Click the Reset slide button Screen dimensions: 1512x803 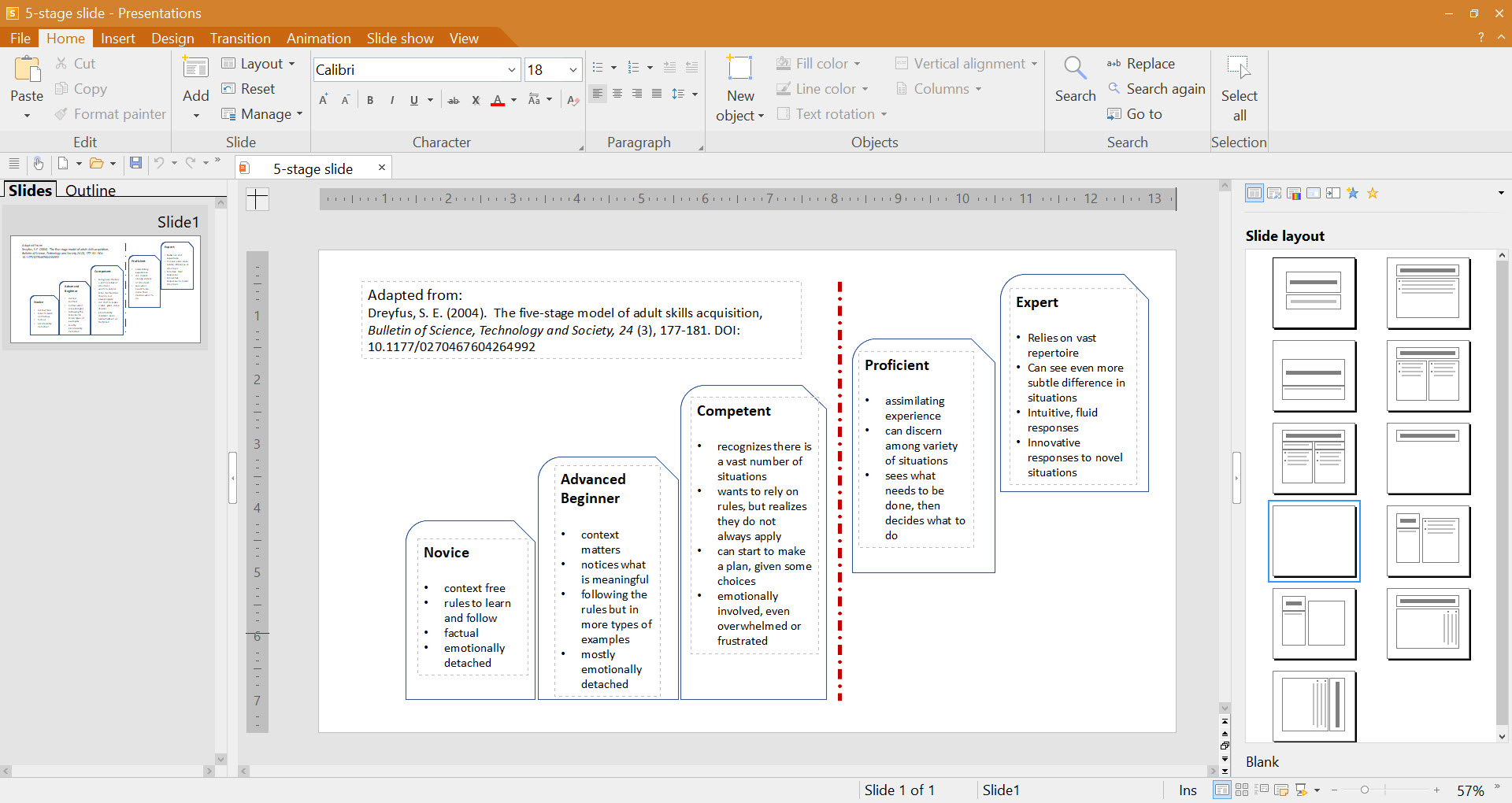click(x=249, y=89)
